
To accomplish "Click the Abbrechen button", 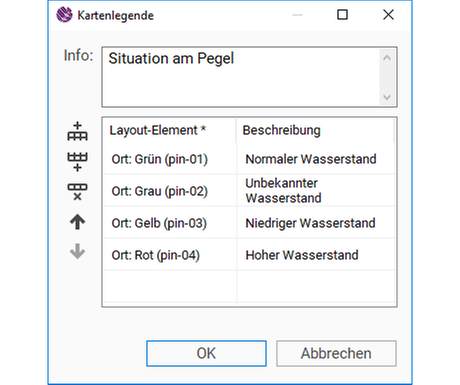I will point(336,353).
